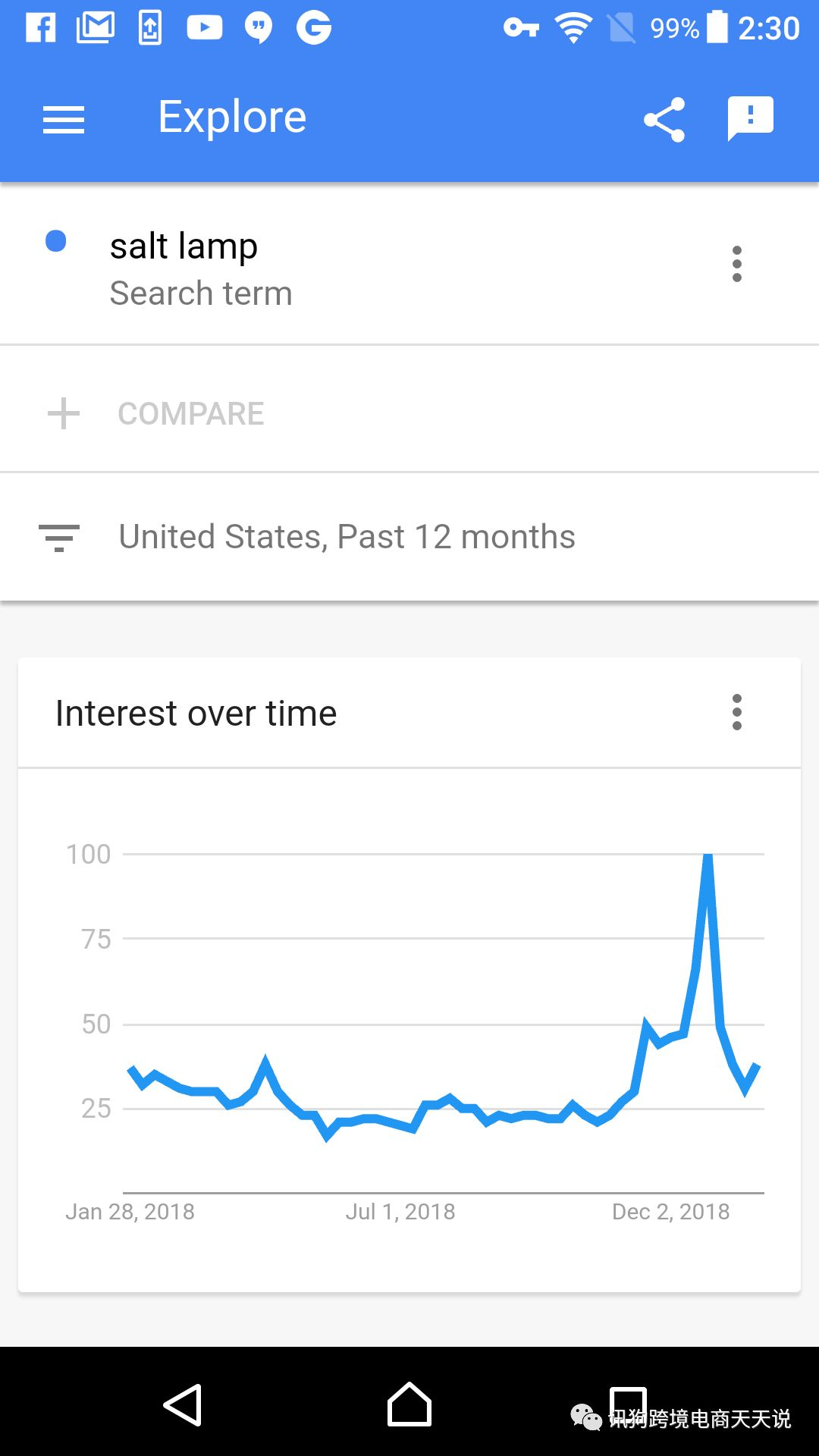Tap the share icon in header
The height and width of the screenshot is (1456, 819).
[664, 120]
